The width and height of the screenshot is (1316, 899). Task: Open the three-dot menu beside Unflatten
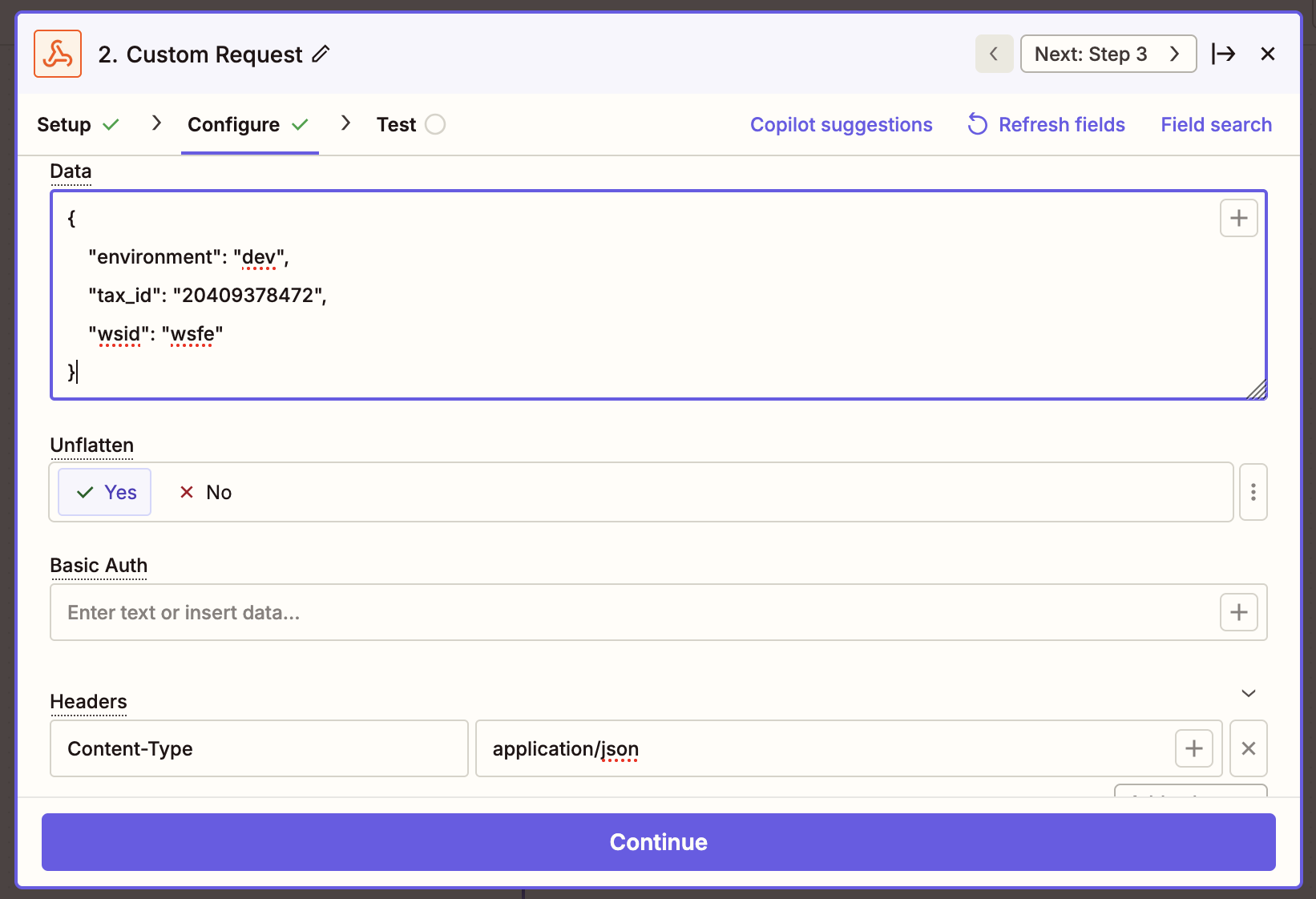[x=1253, y=492]
